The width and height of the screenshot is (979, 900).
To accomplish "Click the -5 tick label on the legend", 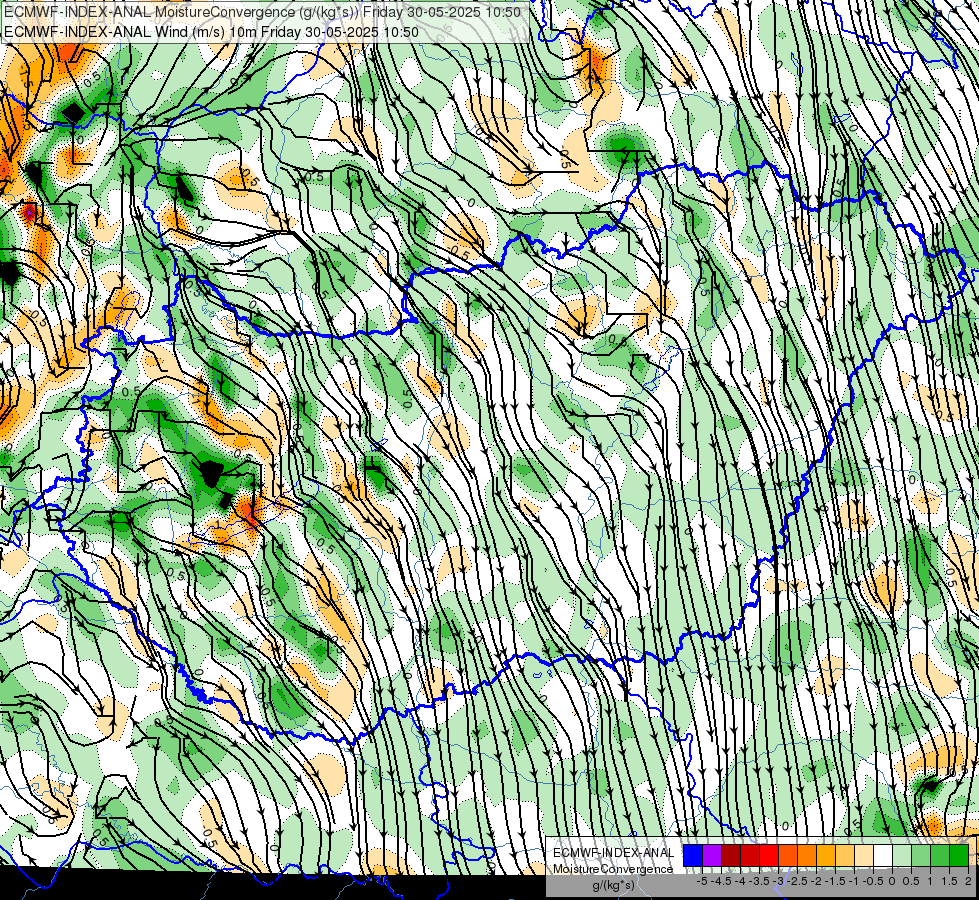I will 702,881.
